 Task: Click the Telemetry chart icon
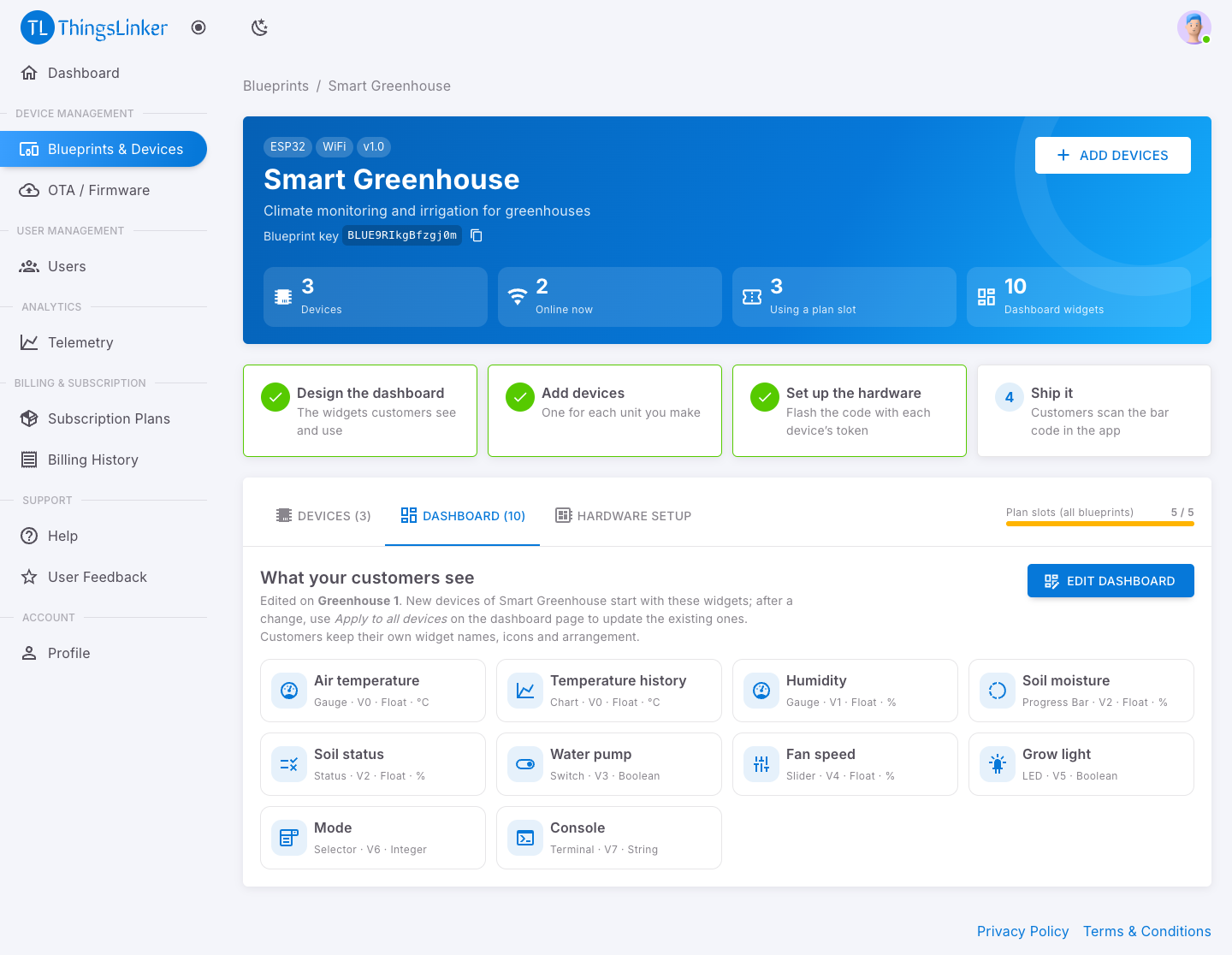point(29,342)
